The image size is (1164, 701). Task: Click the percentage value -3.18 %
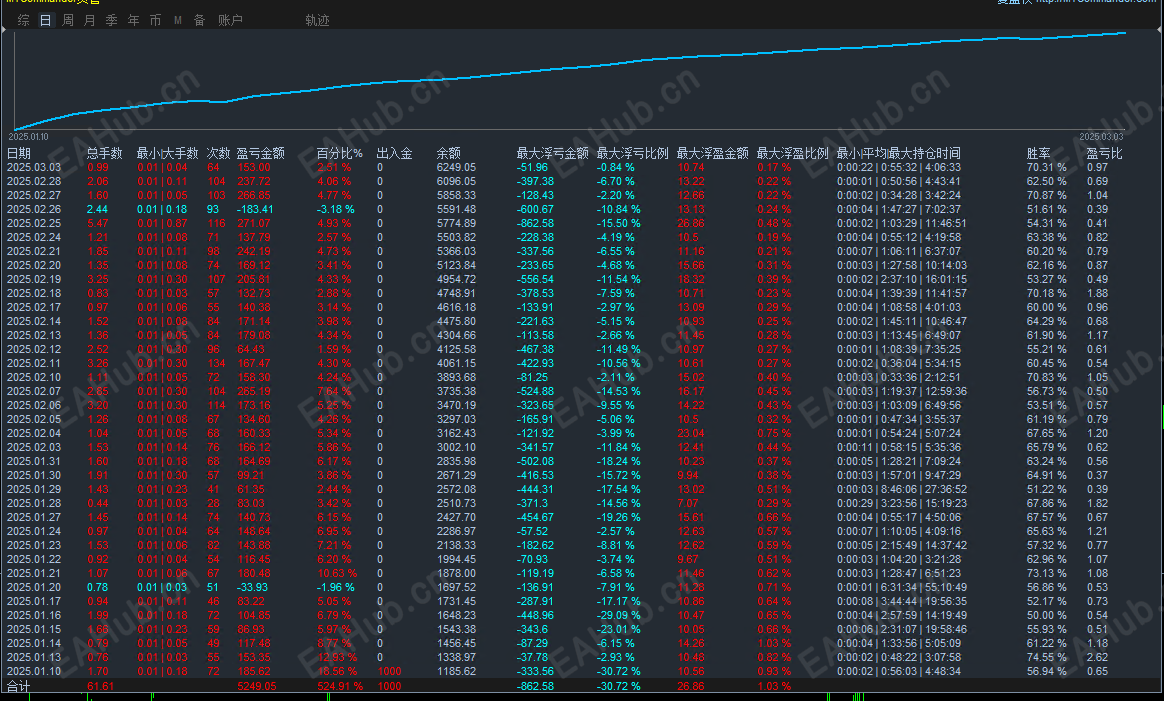336,209
